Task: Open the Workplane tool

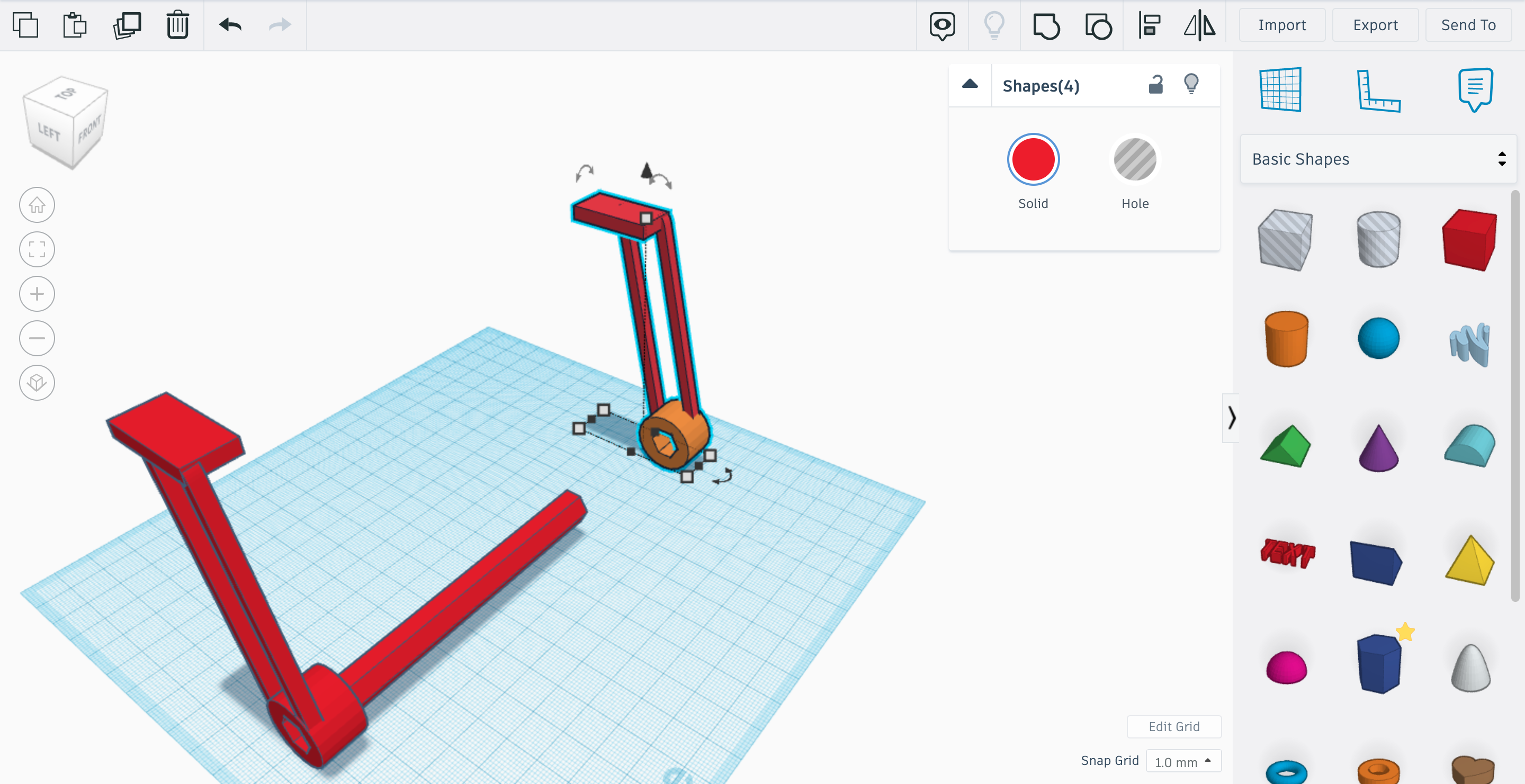Action: [1280, 90]
